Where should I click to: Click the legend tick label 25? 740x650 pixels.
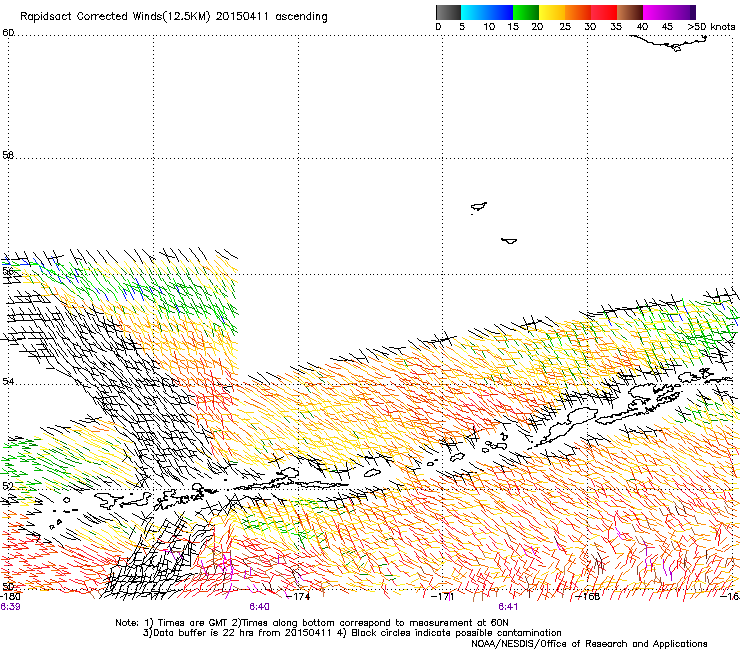coord(565,27)
